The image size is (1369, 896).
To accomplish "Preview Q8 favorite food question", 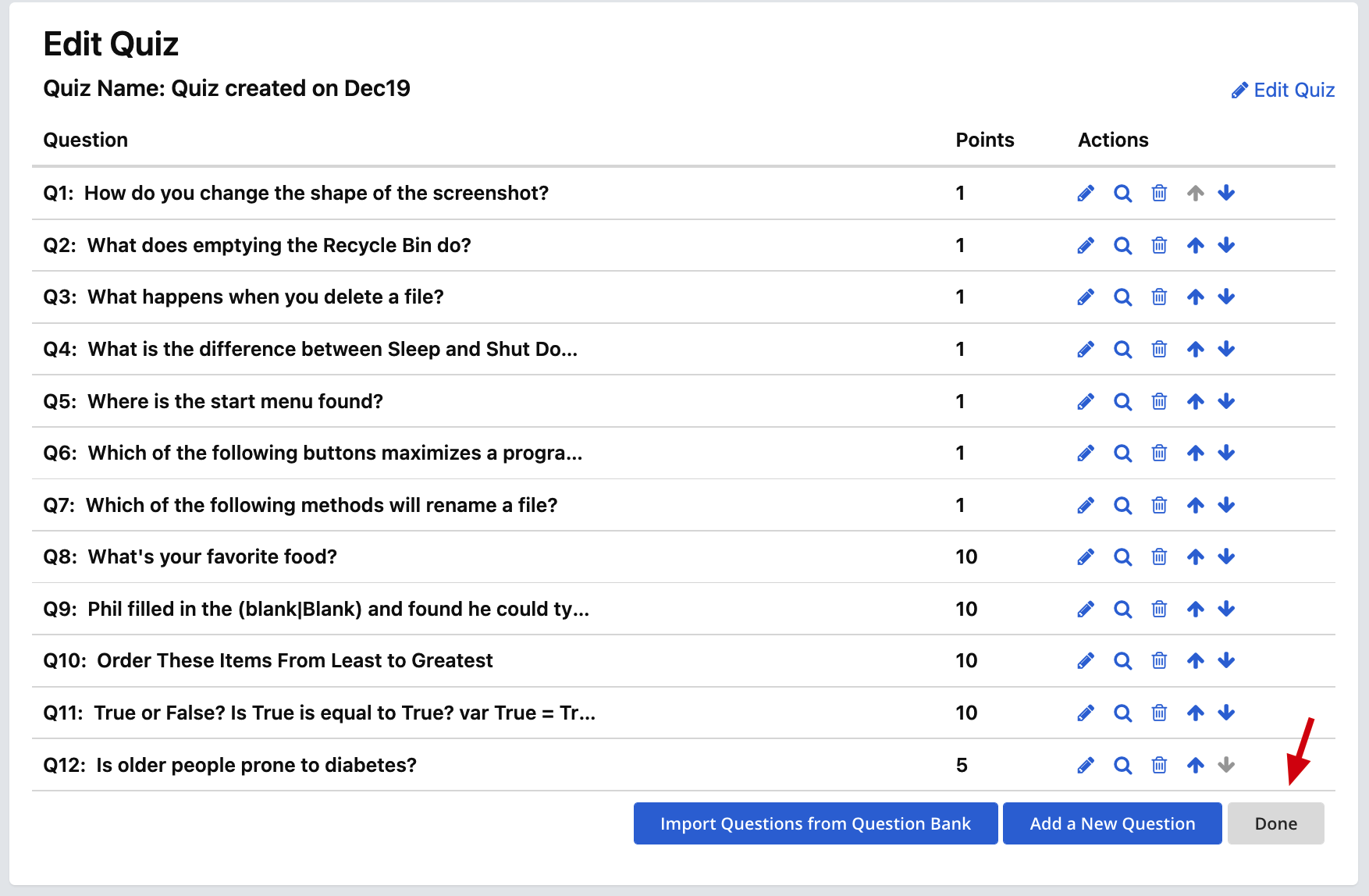I will coord(1122,556).
